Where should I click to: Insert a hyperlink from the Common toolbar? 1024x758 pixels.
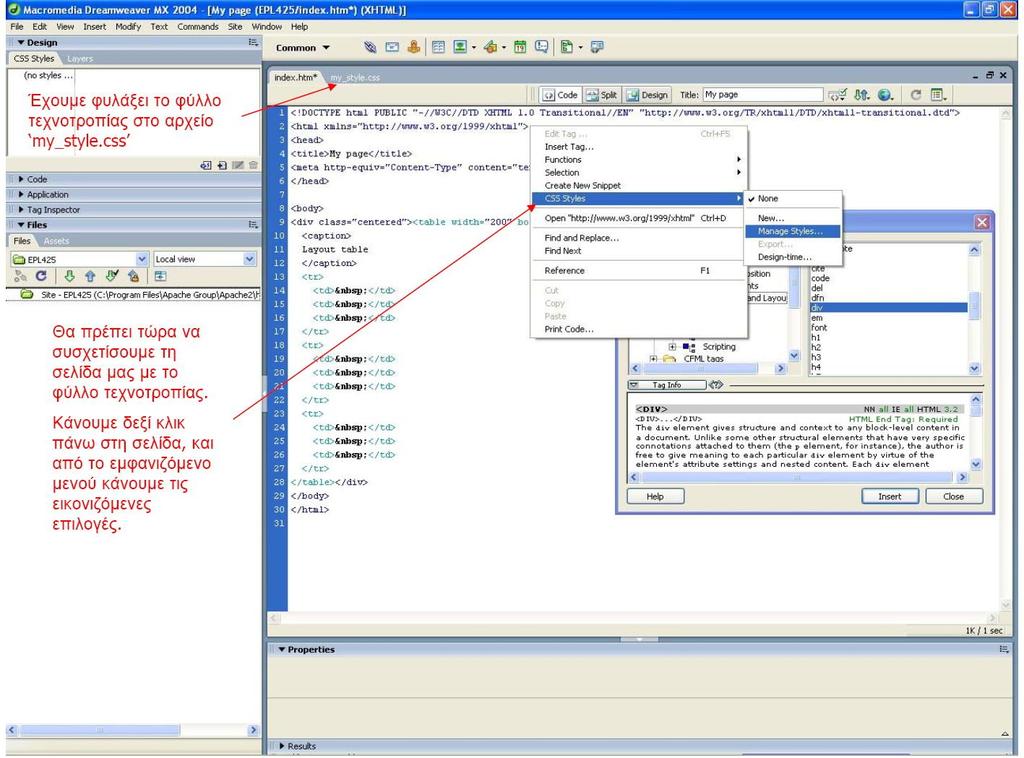pos(370,47)
